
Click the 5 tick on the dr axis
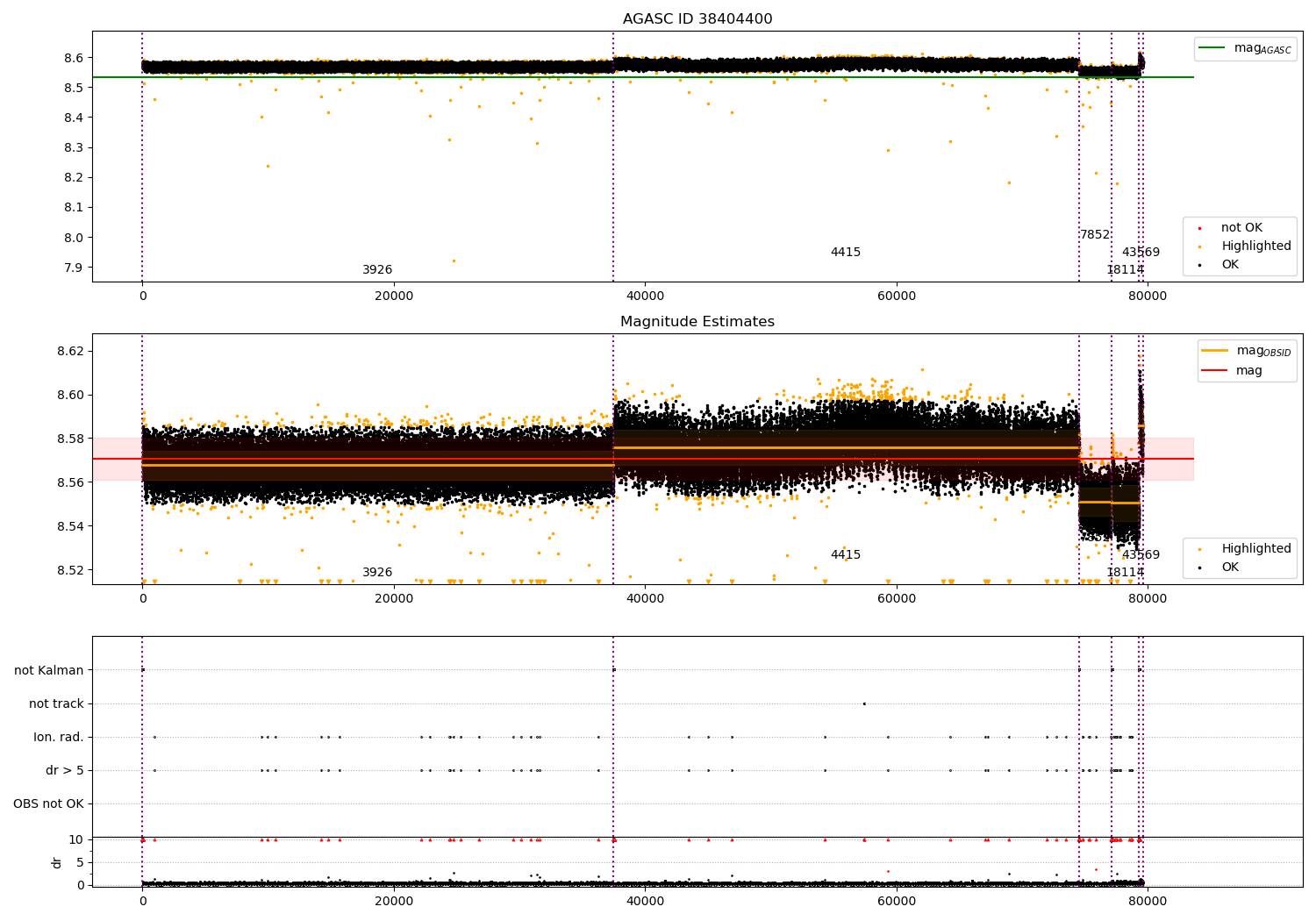click(x=80, y=863)
